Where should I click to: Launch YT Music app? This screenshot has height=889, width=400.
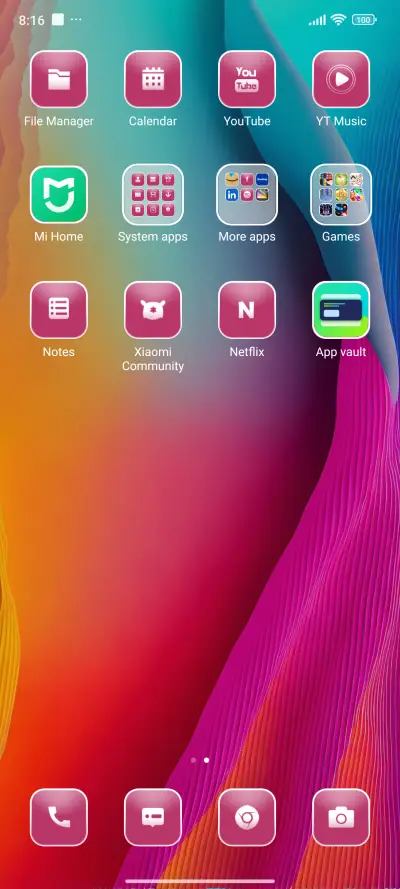pos(341,79)
